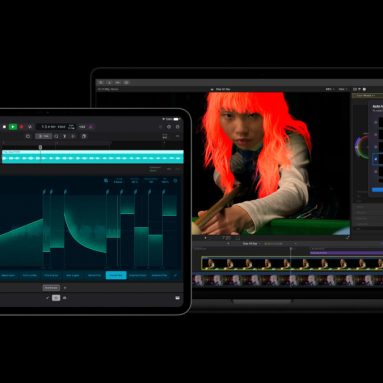Hit the green play button on iPad

pos(13,127)
